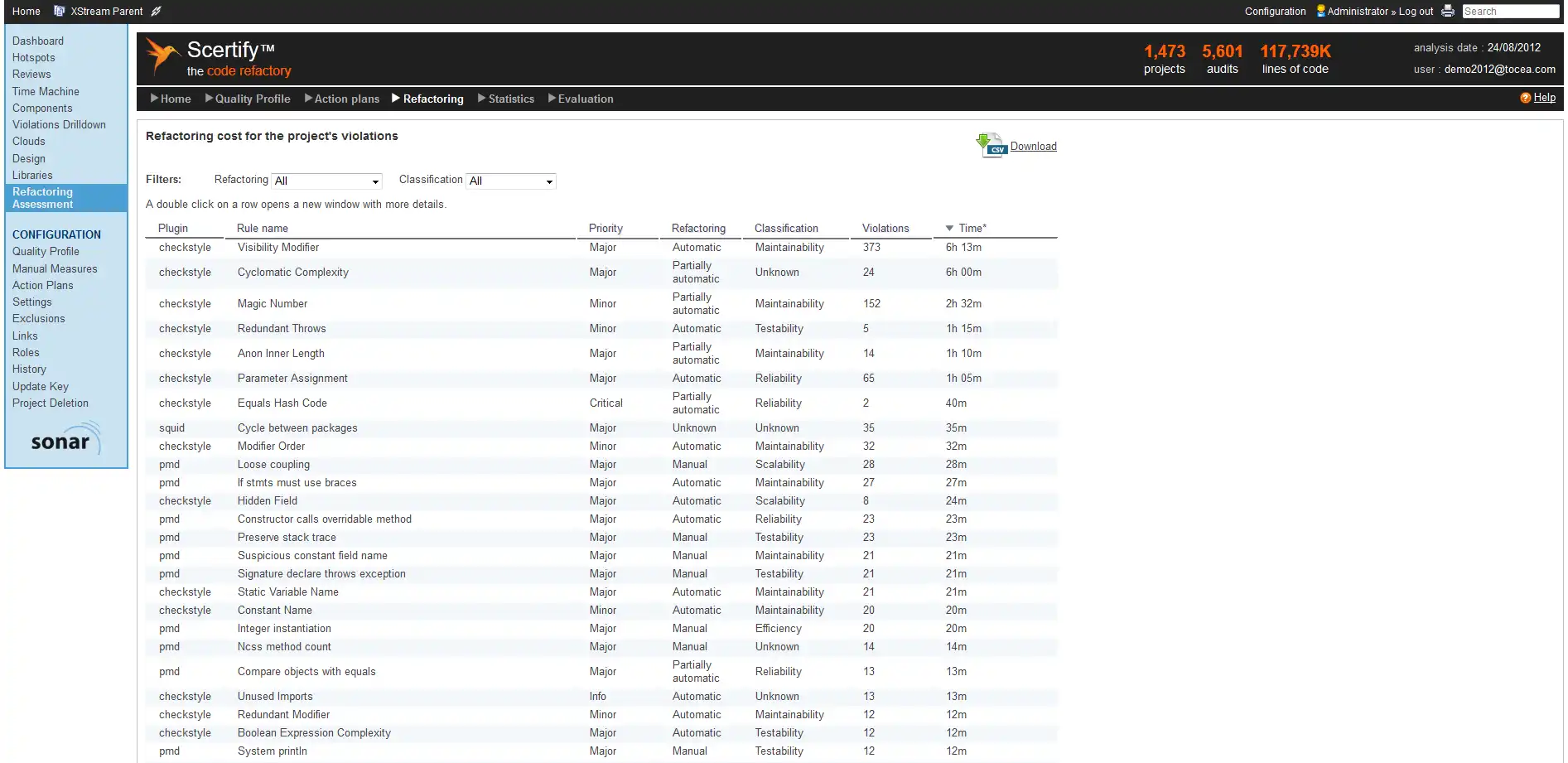Click the Help question mark icon
Screen dimensions: 1568x763
1525,98
